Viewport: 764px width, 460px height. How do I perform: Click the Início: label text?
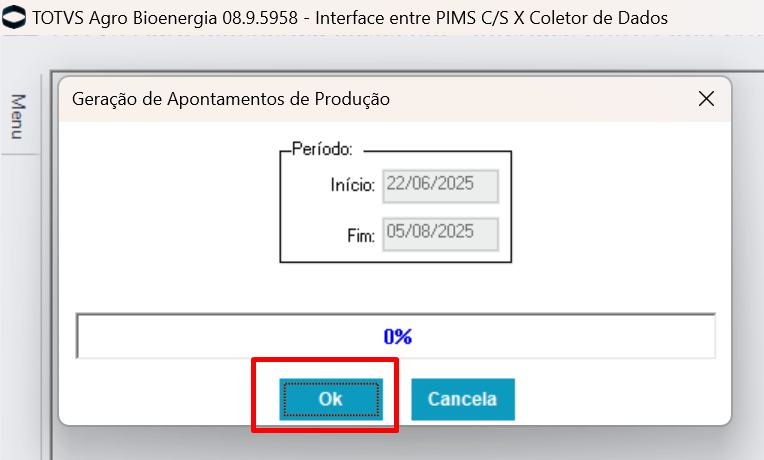click(x=352, y=185)
